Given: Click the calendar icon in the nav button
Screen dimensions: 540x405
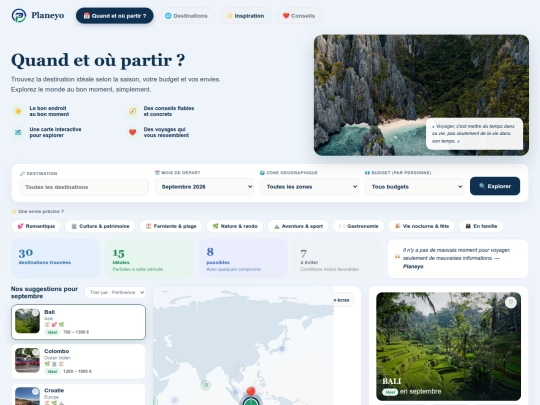Looking at the screenshot, I should coord(86,16).
